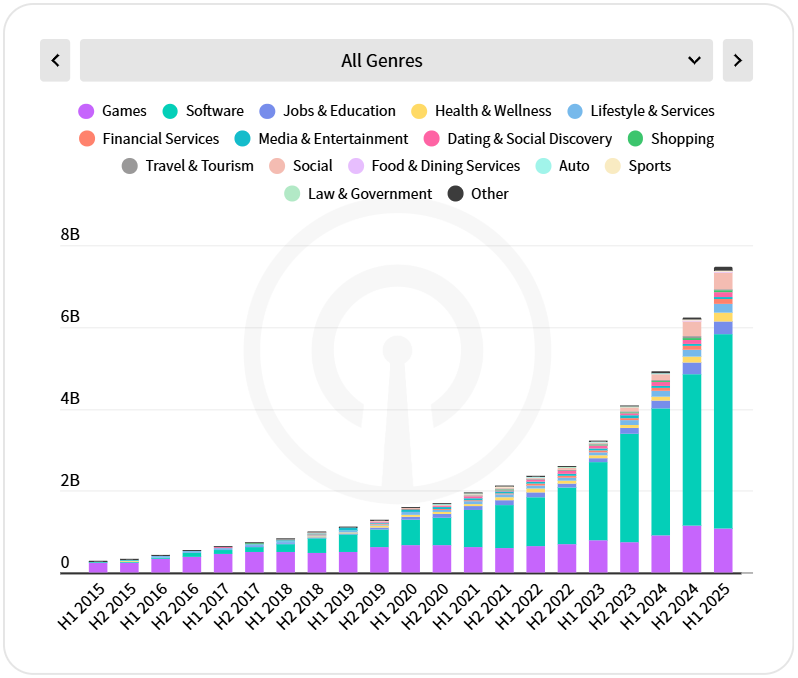Click the Software segment of H2 2024 bar
Image resolution: width=798 pixels, height=678 pixels.
pyautogui.click(x=692, y=450)
